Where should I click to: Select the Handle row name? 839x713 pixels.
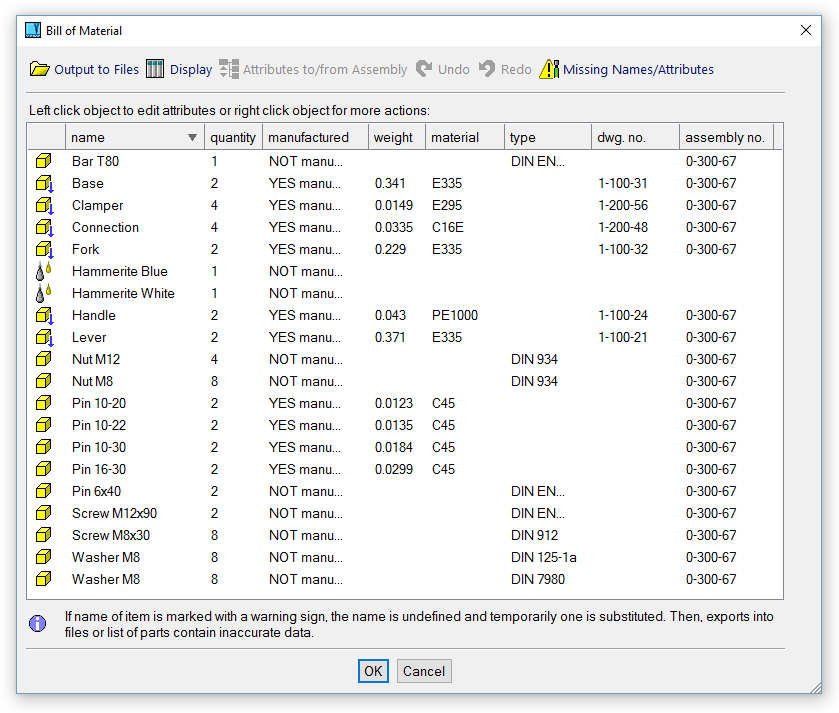pos(94,315)
